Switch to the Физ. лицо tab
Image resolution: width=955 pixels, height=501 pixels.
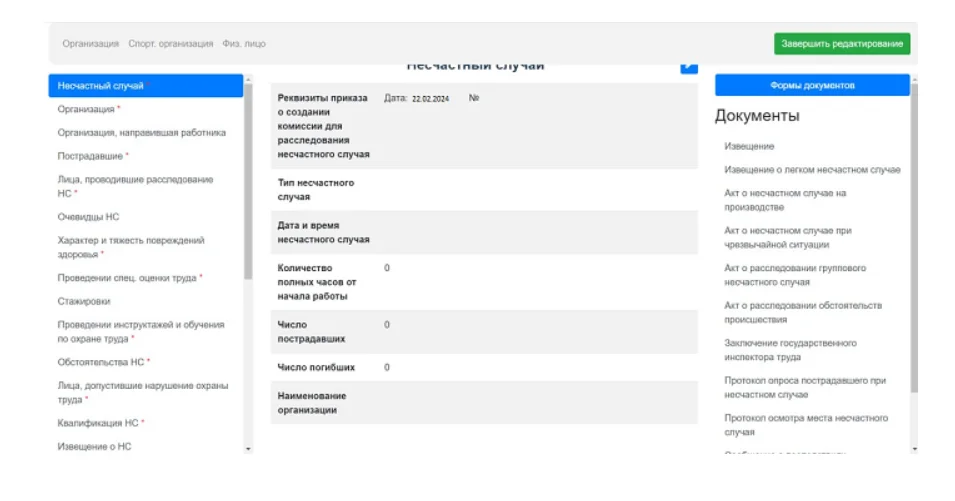click(x=244, y=44)
